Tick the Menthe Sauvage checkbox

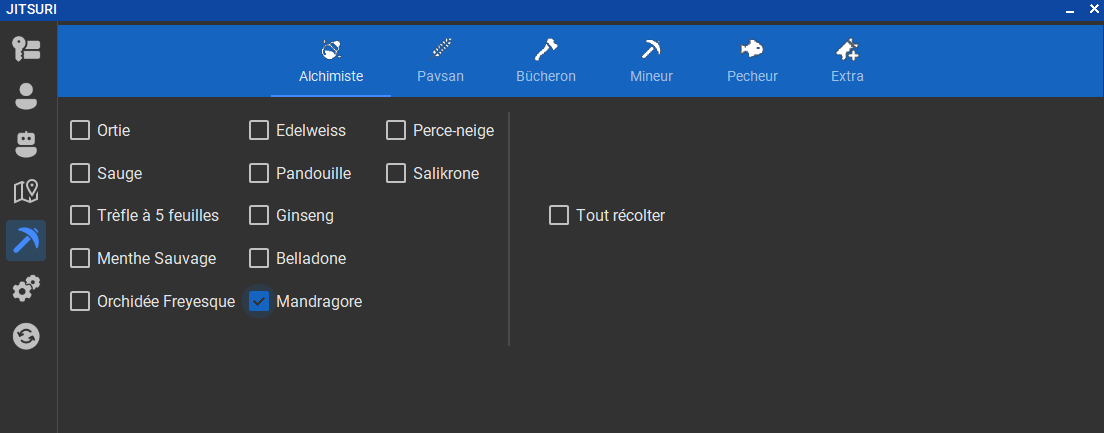coord(80,258)
